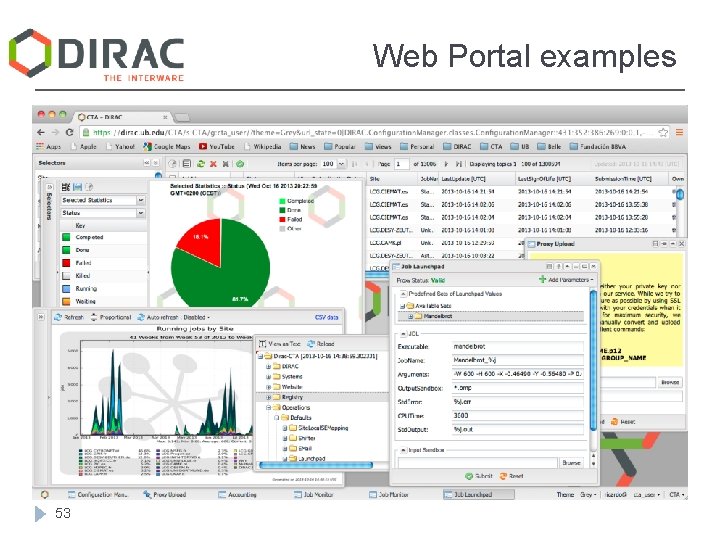Click the Arguments input field
The image size is (720, 540).
pyautogui.click(x=518, y=374)
